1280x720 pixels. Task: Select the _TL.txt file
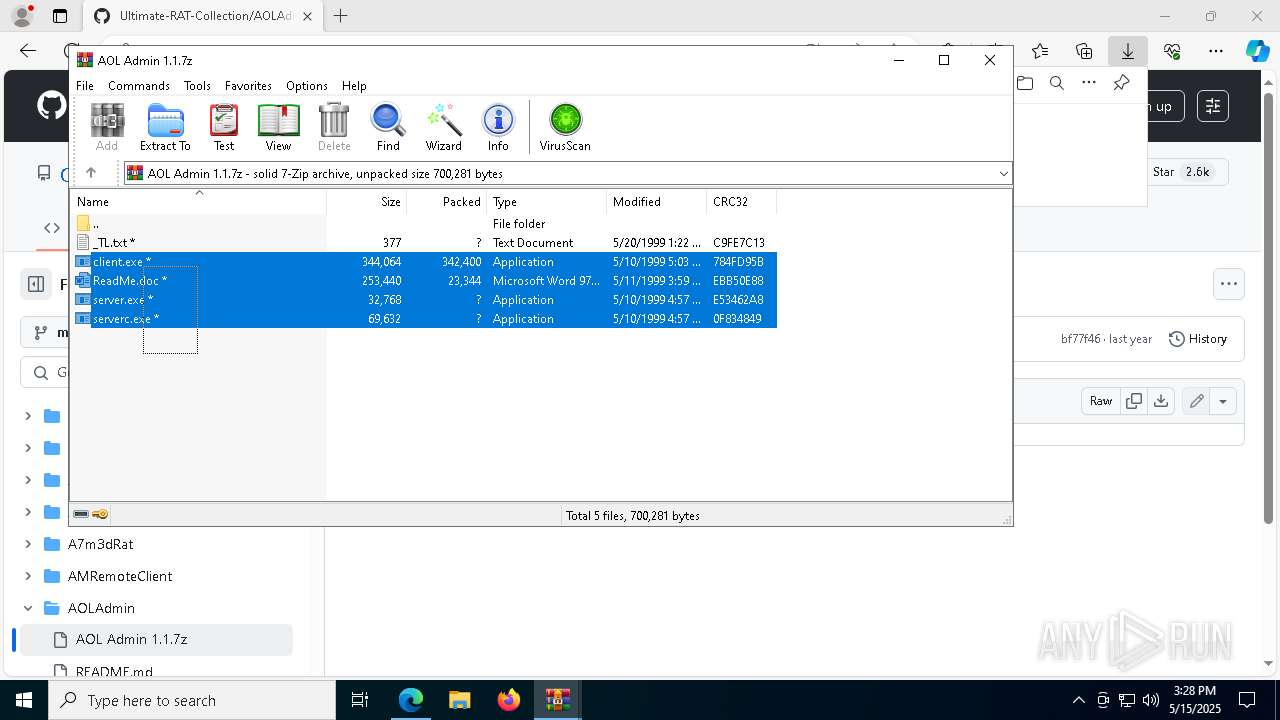click(424, 243)
